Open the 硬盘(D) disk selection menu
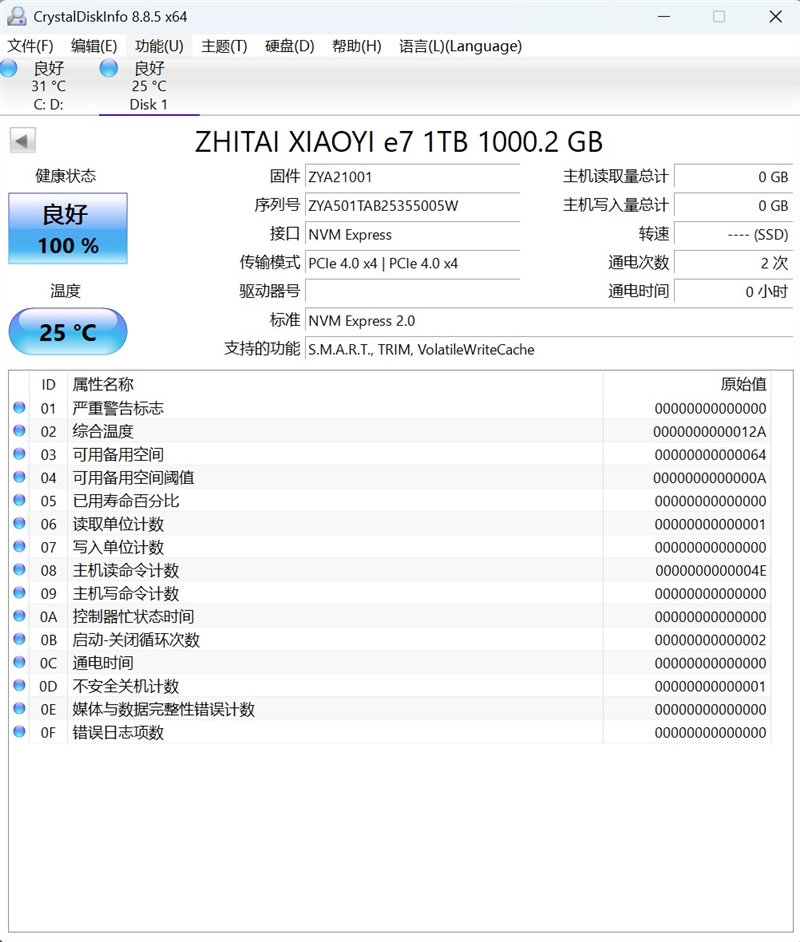800x942 pixels. 287,46
